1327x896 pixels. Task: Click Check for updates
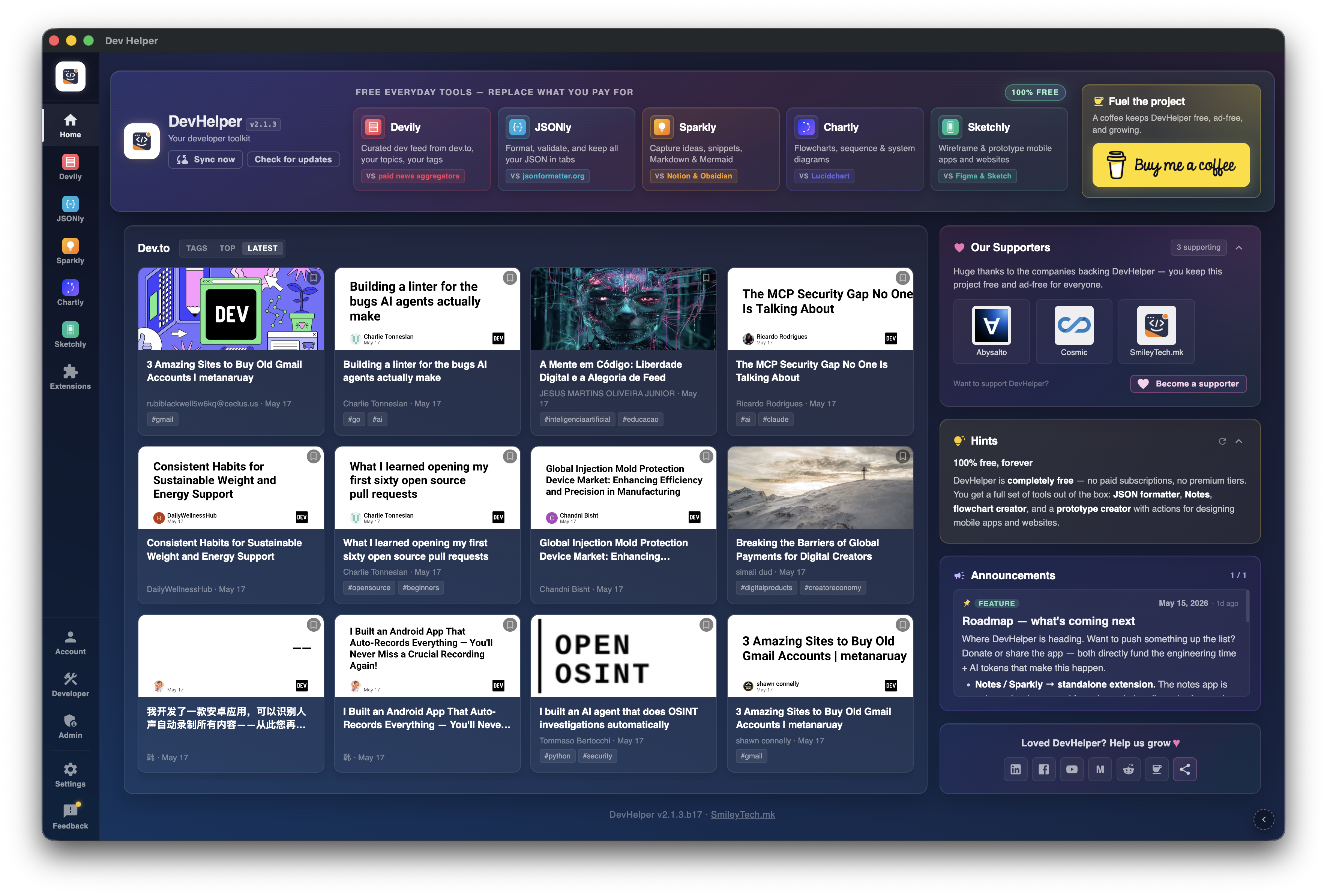[x=293, y=159]
